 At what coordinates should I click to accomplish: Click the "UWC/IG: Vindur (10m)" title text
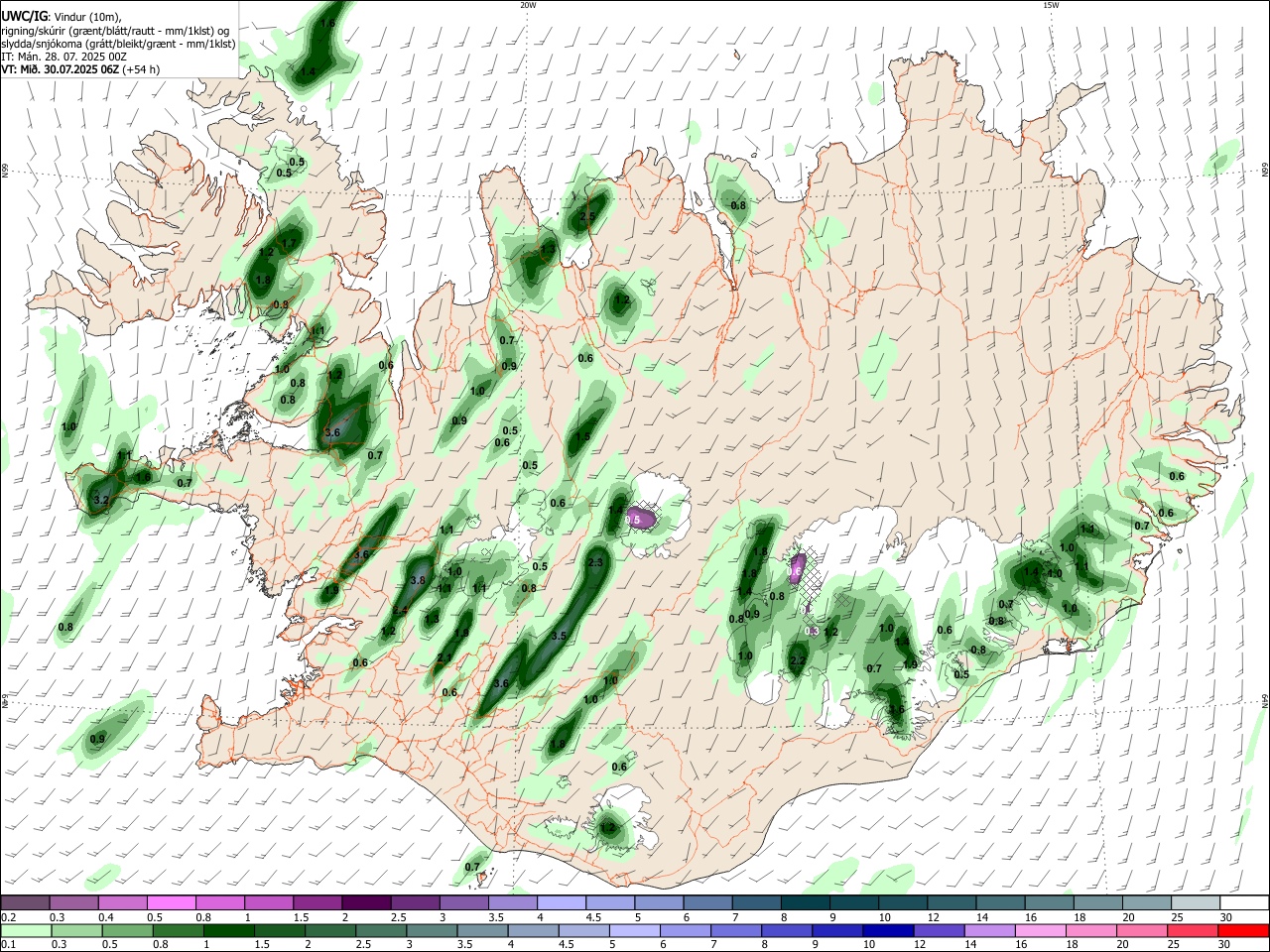pyautogui.click(x=61, y=17)
